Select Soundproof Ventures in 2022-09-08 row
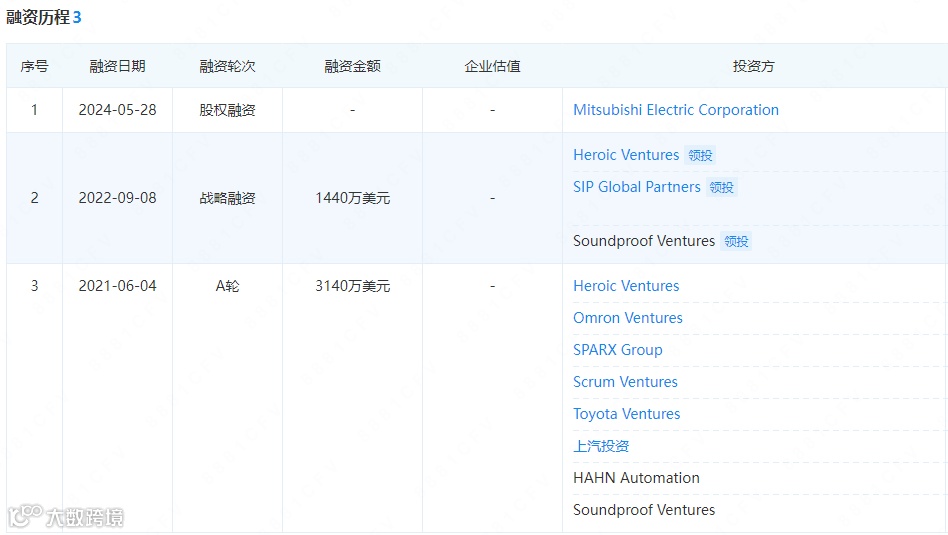 point(643,241)
